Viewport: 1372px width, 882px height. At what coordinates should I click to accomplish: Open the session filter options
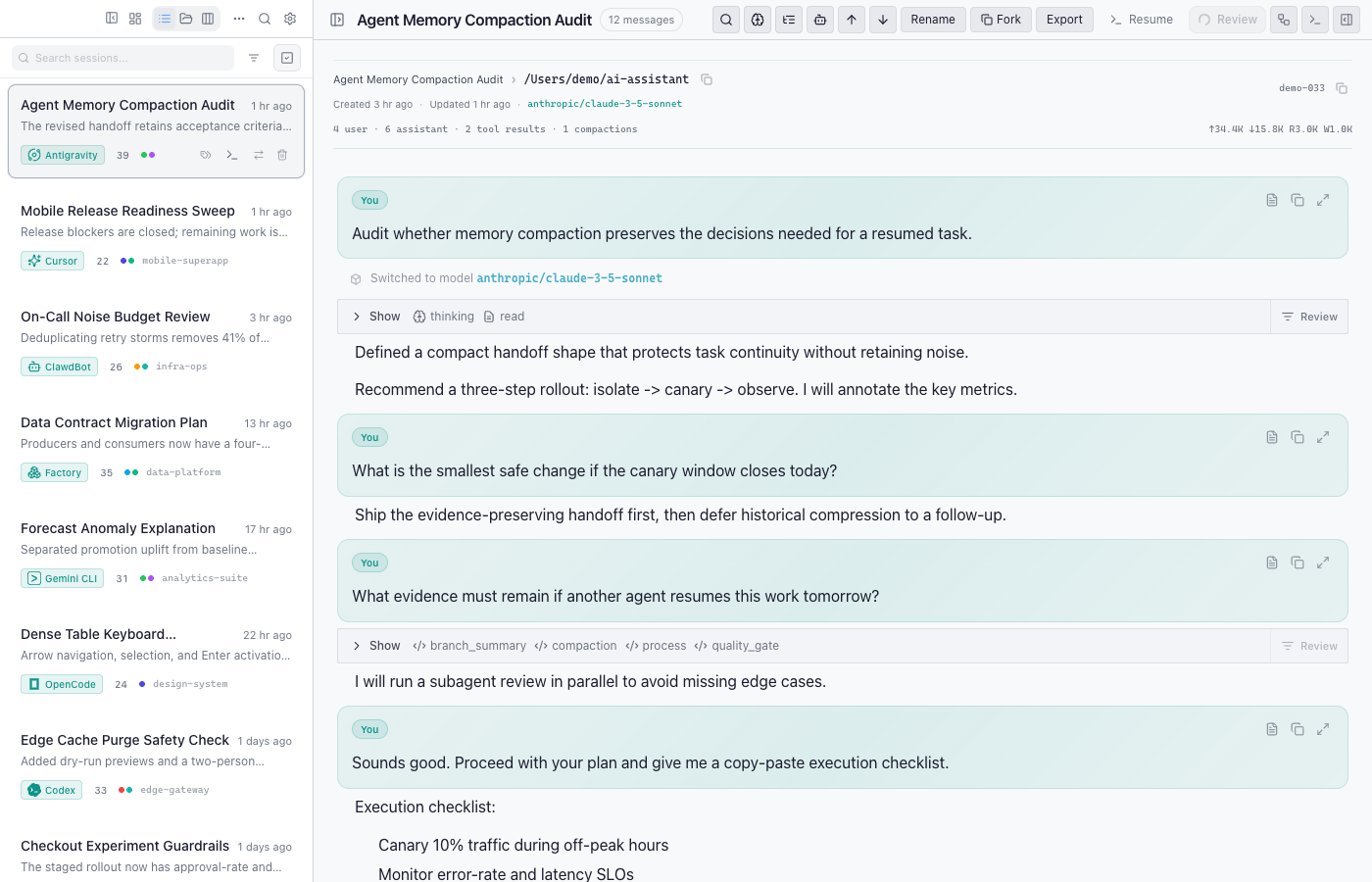tap(254, 58)
